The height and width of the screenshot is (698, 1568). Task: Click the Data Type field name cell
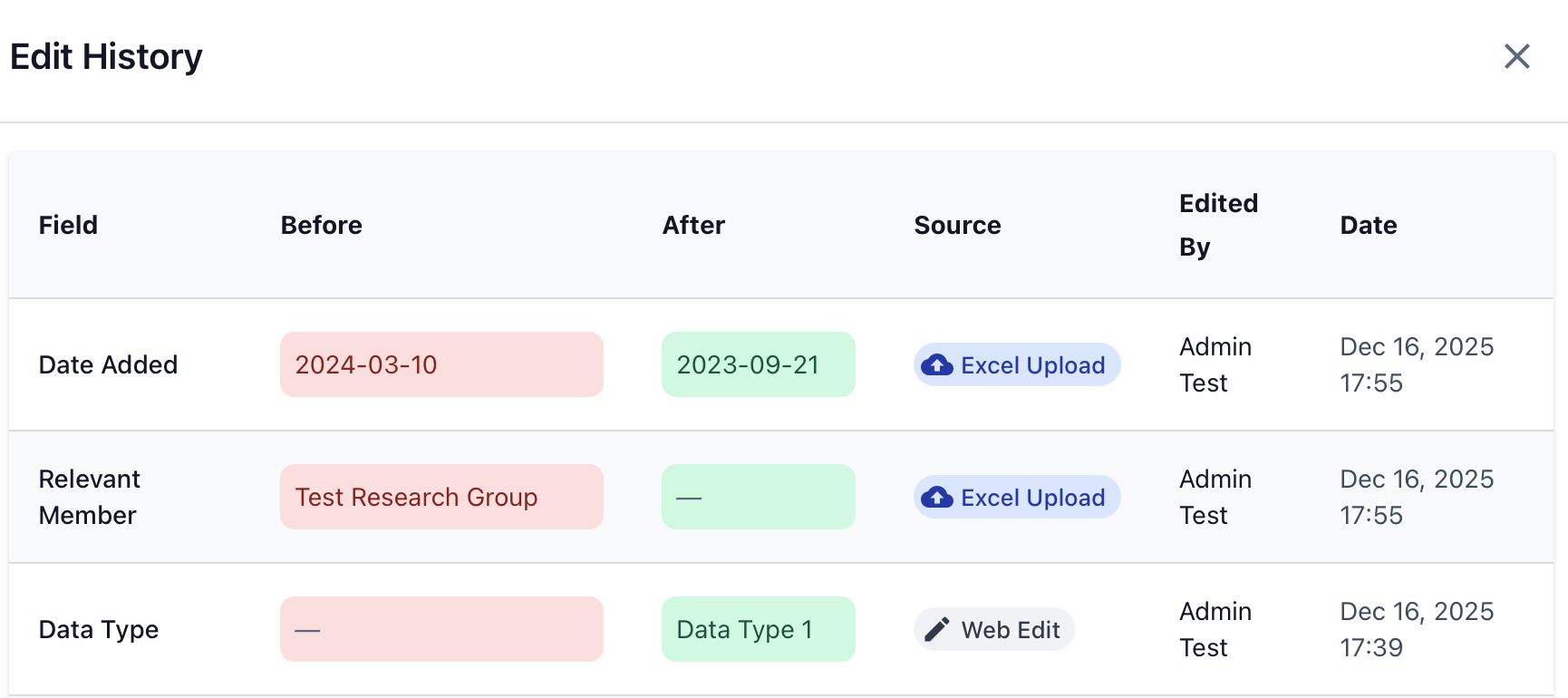coord(99,629)
